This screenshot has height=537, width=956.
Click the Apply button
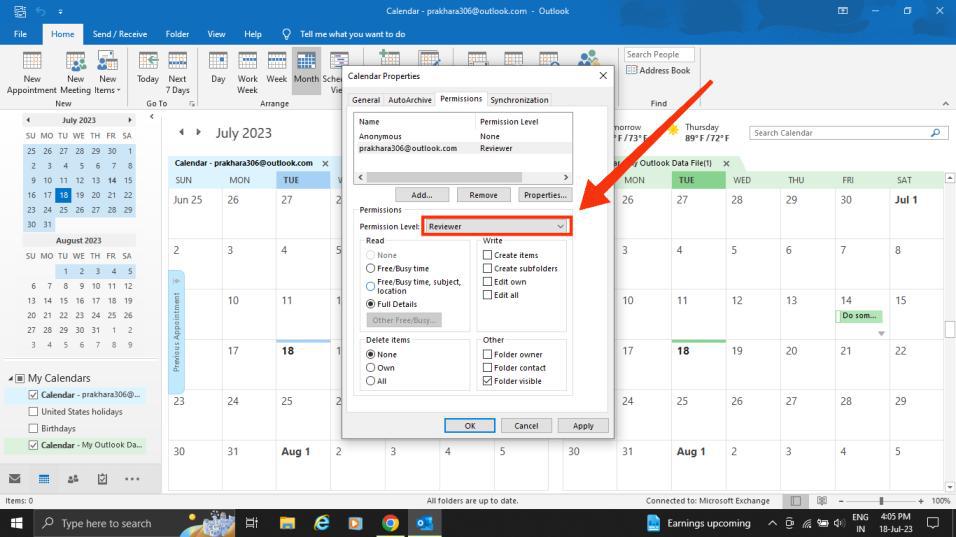click(583, 425)
